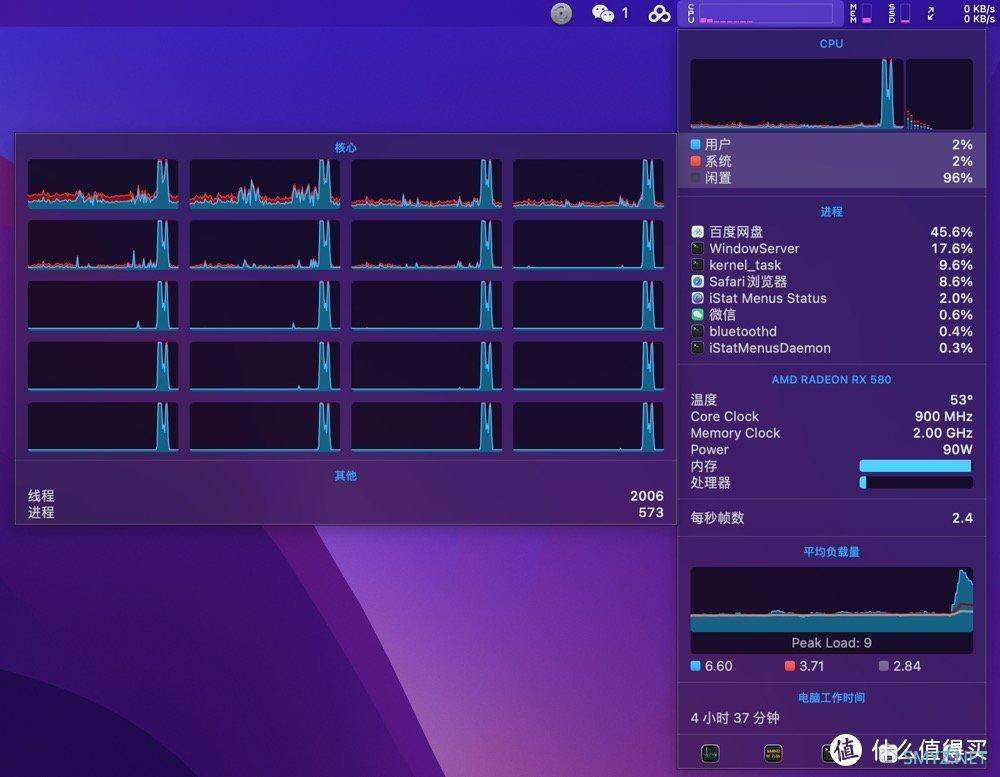Viewport: 1000px width, 777px height.
Task: Open the SSD menu bar indicator
Action: (x=899, y=13)
